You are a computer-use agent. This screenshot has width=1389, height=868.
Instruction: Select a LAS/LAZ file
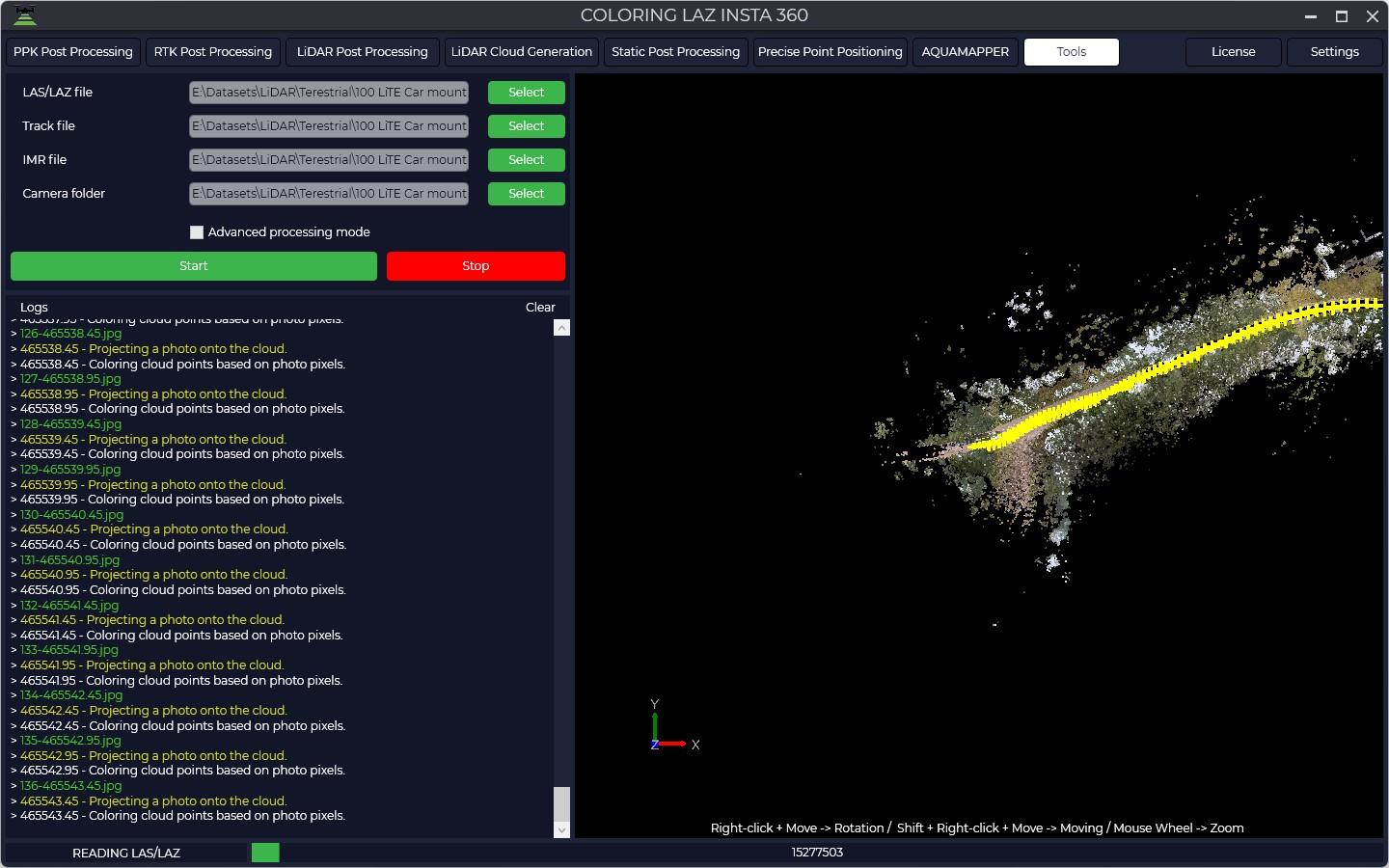[x=526, y=93]
